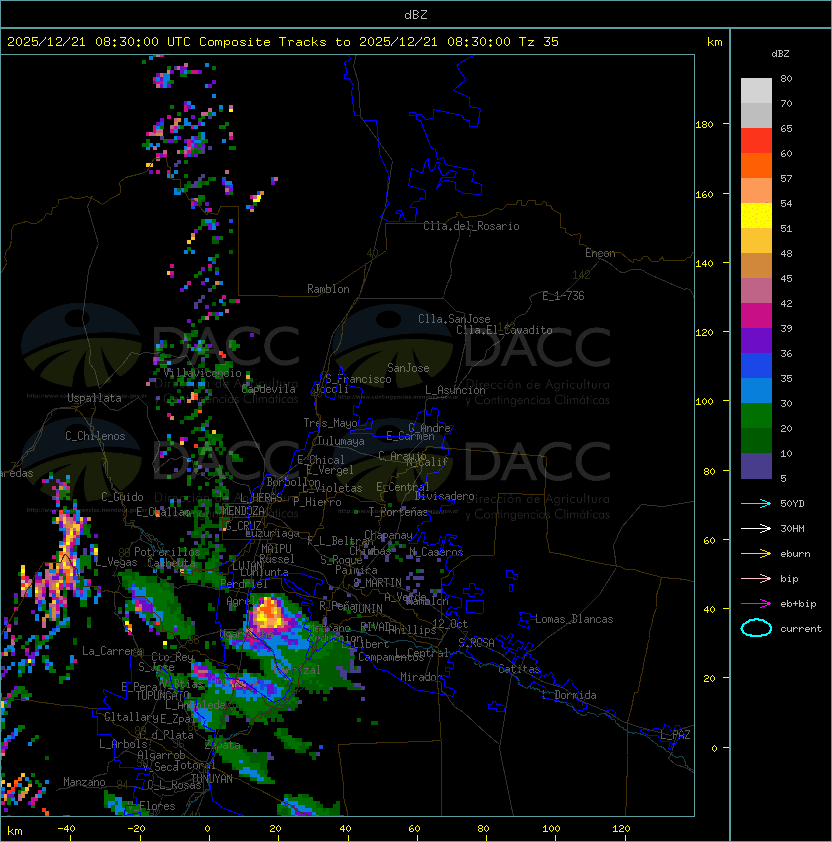Viewport: 832px width, 842px height.
Task: Click the 'L_Asuncion' map label
Action: tap(455, 390)
